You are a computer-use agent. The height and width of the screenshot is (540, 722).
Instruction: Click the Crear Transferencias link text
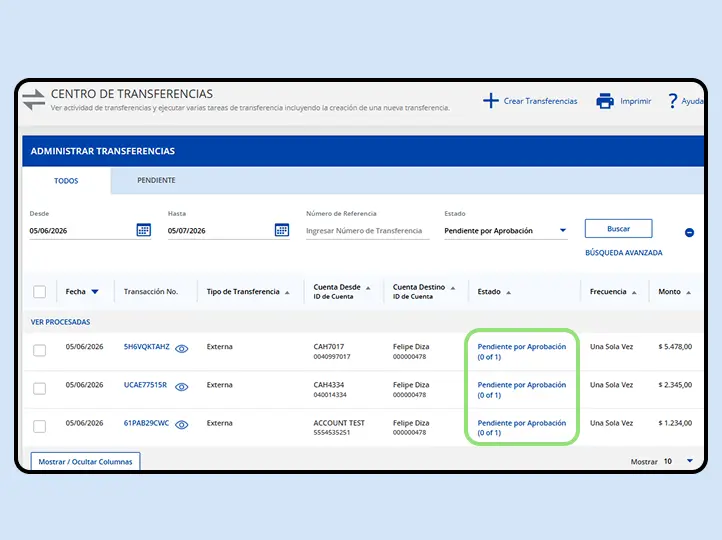click(540, 101)
